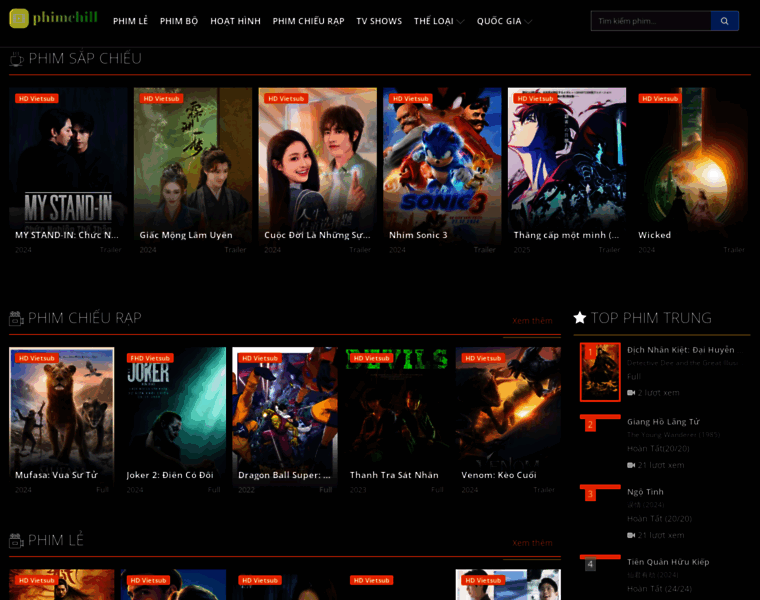Click the FHD Vietsub badge on Joker 2
The width and height of the screenshot is (760, 600).
(150, 358)
